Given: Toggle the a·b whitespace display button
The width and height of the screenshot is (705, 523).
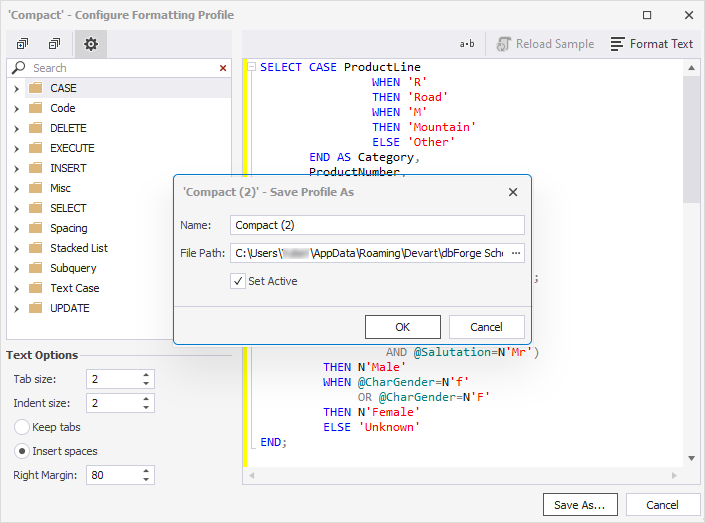Looking at the screenshot, I should [x=467, y=44].
